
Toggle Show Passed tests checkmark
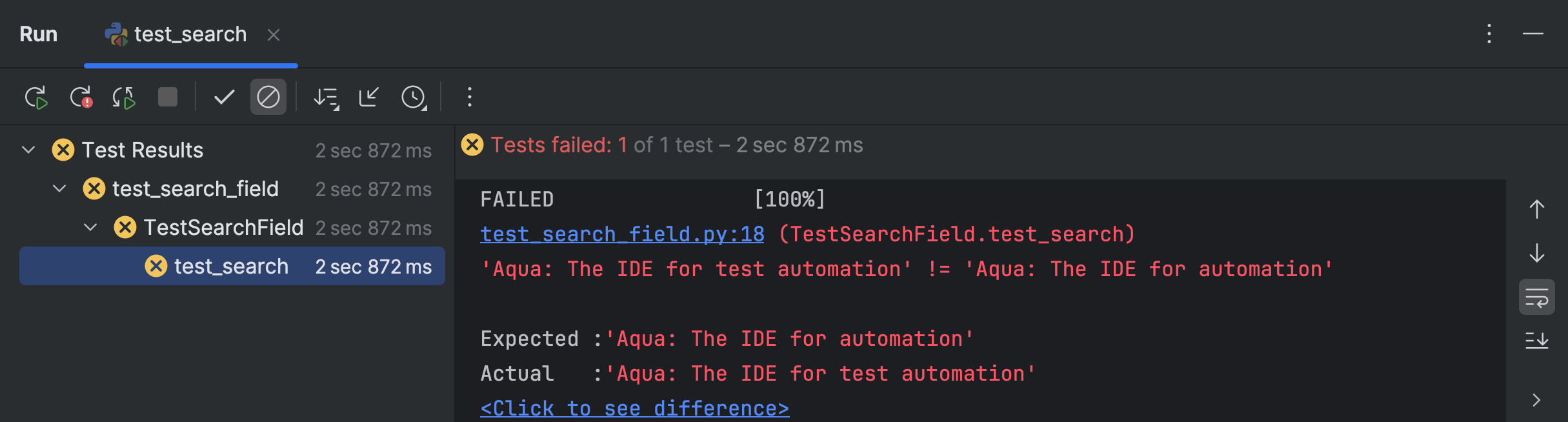[x=223, y=97]
